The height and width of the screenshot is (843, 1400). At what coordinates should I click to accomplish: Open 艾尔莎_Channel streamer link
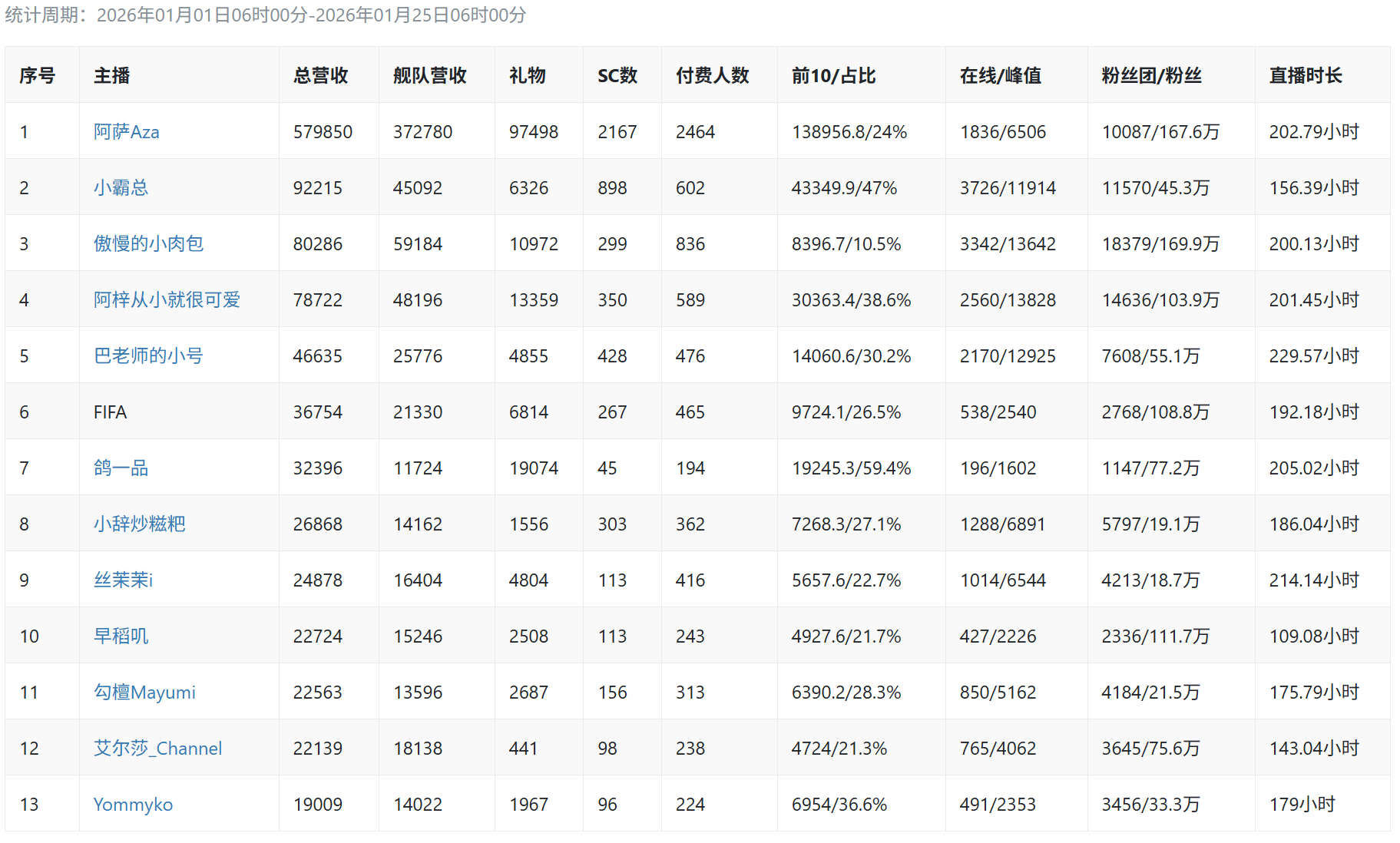tap(157, 749)
